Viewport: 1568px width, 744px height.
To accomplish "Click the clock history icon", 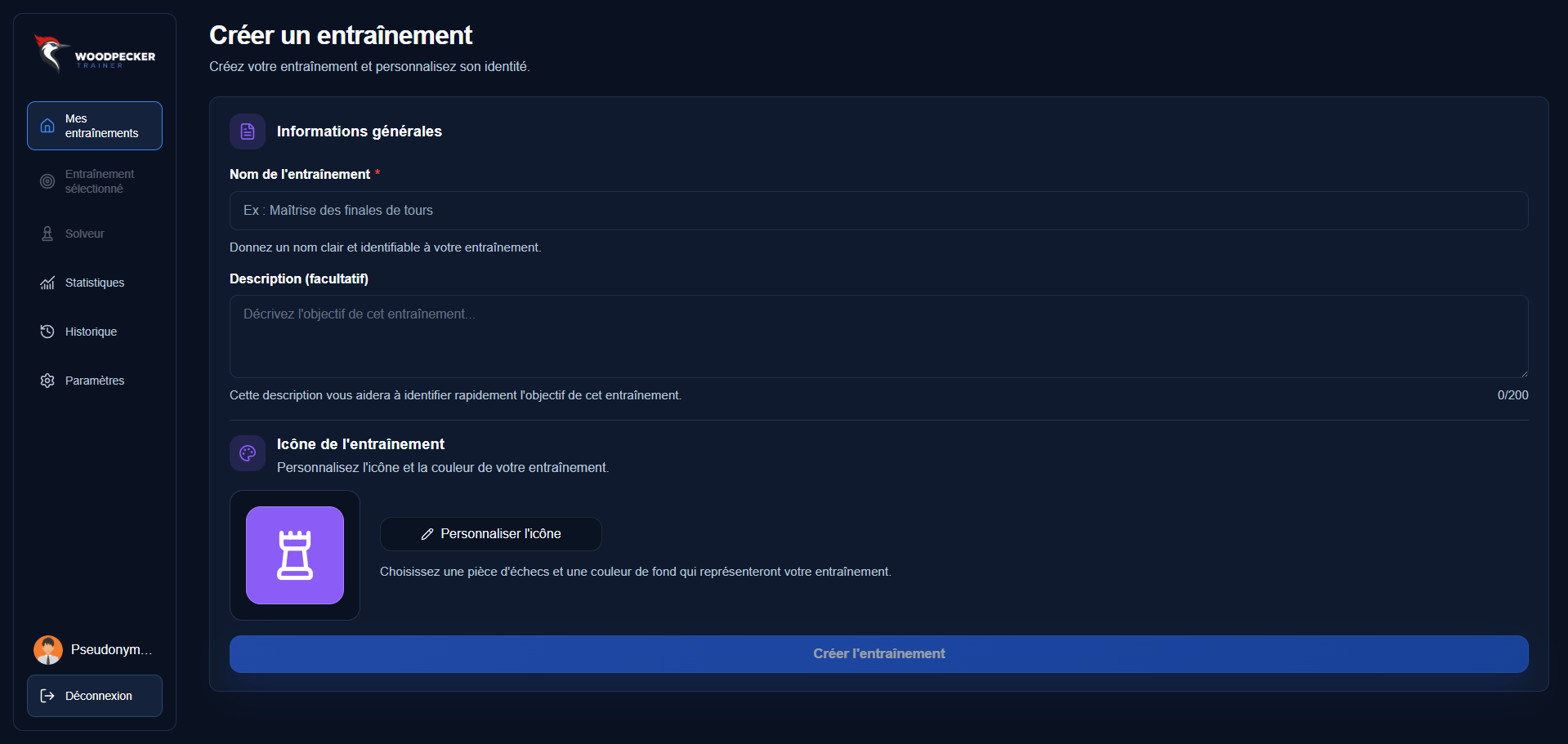I will [x=47, y=332].
